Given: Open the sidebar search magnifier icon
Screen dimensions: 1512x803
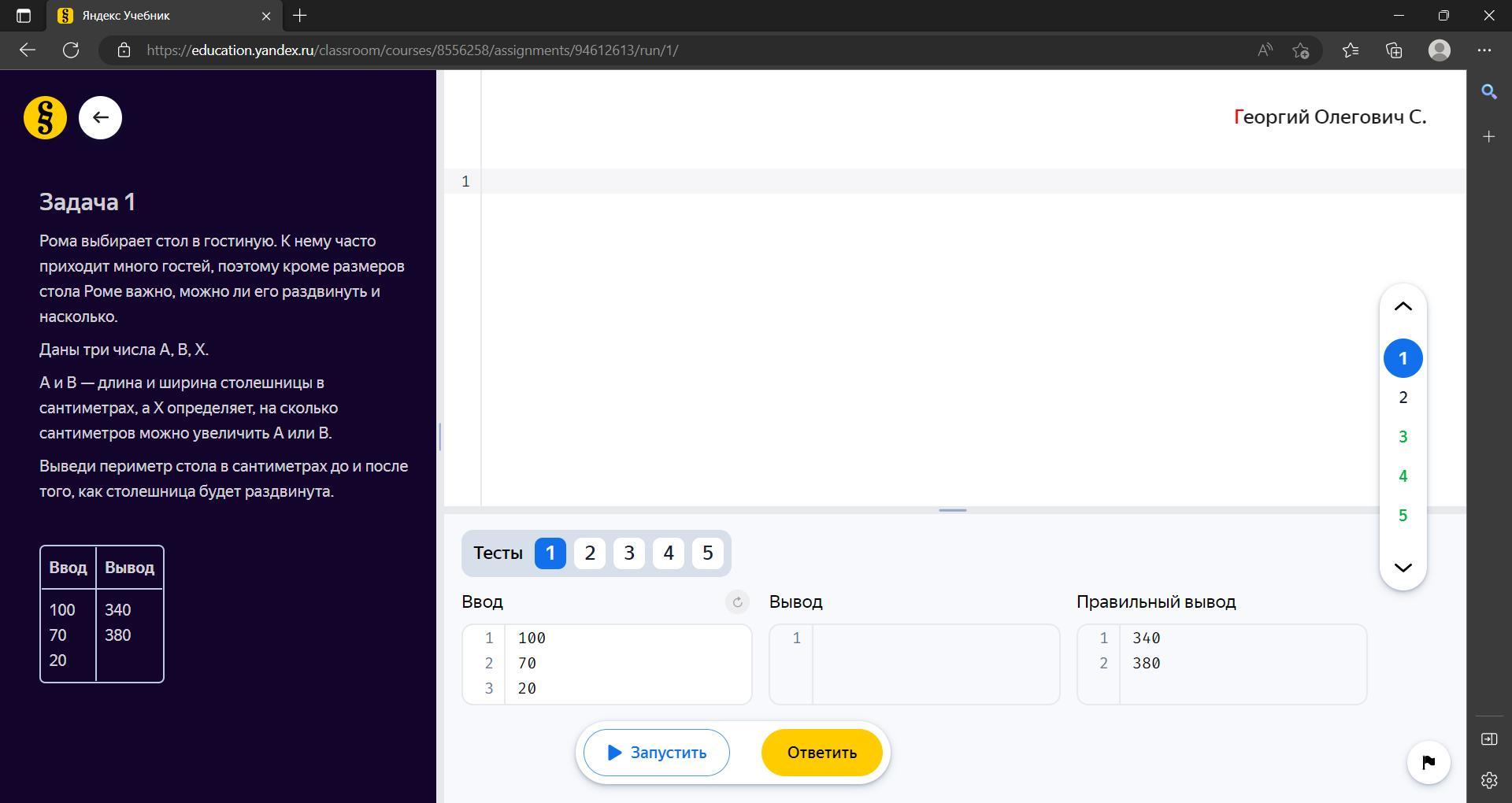Looking at the screenshot, I should tap(1488, 92).
